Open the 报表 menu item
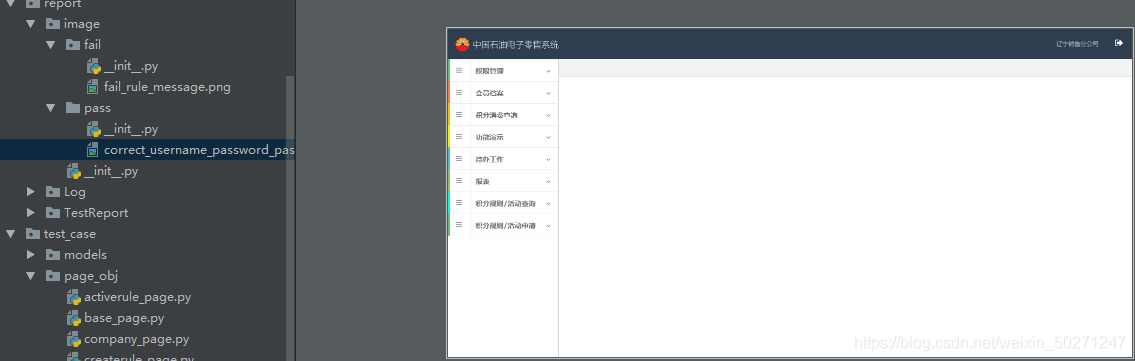 click(x=504, y=181)
